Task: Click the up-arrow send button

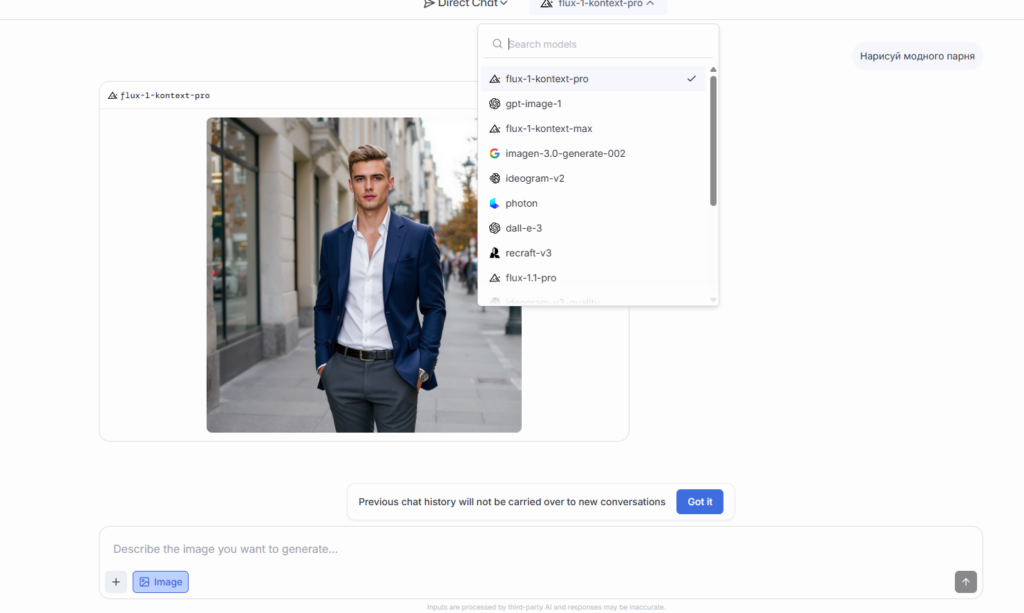Action: coord(965,582)
